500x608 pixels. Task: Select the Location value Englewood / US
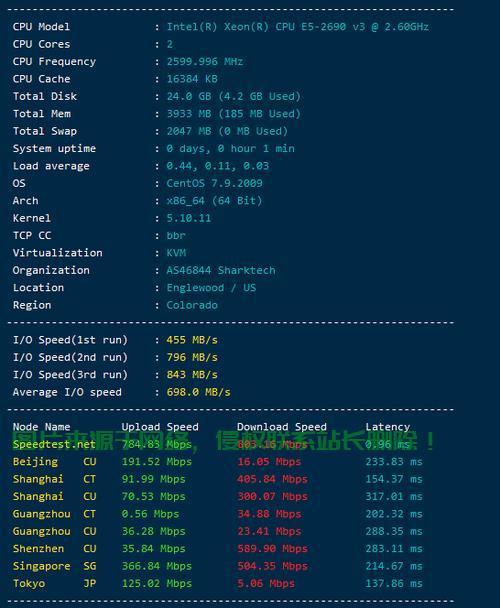(x=211, y=288)
